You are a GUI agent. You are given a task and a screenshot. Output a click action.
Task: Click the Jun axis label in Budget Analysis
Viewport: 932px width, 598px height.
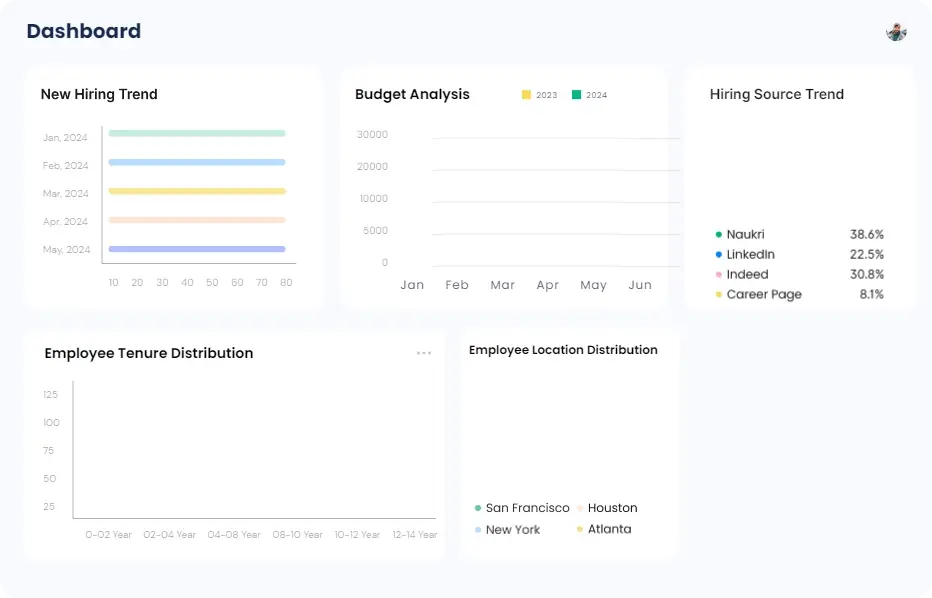(x=640, y=285)
